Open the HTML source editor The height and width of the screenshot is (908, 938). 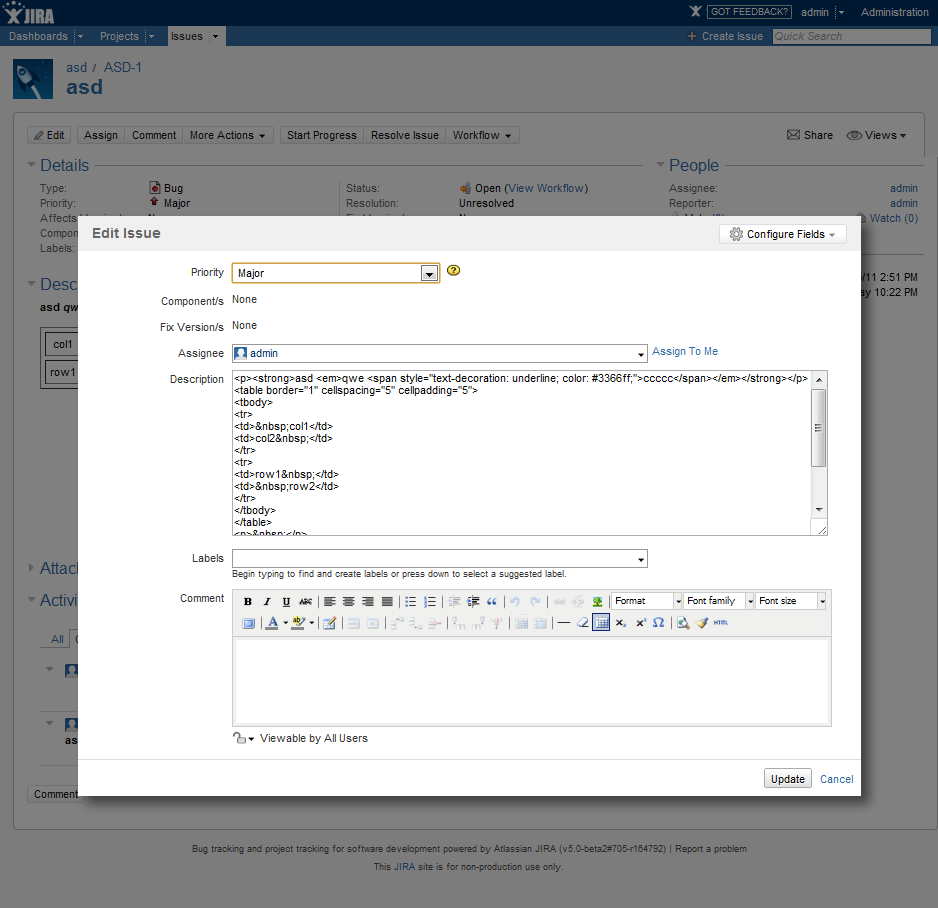(721, 623)
